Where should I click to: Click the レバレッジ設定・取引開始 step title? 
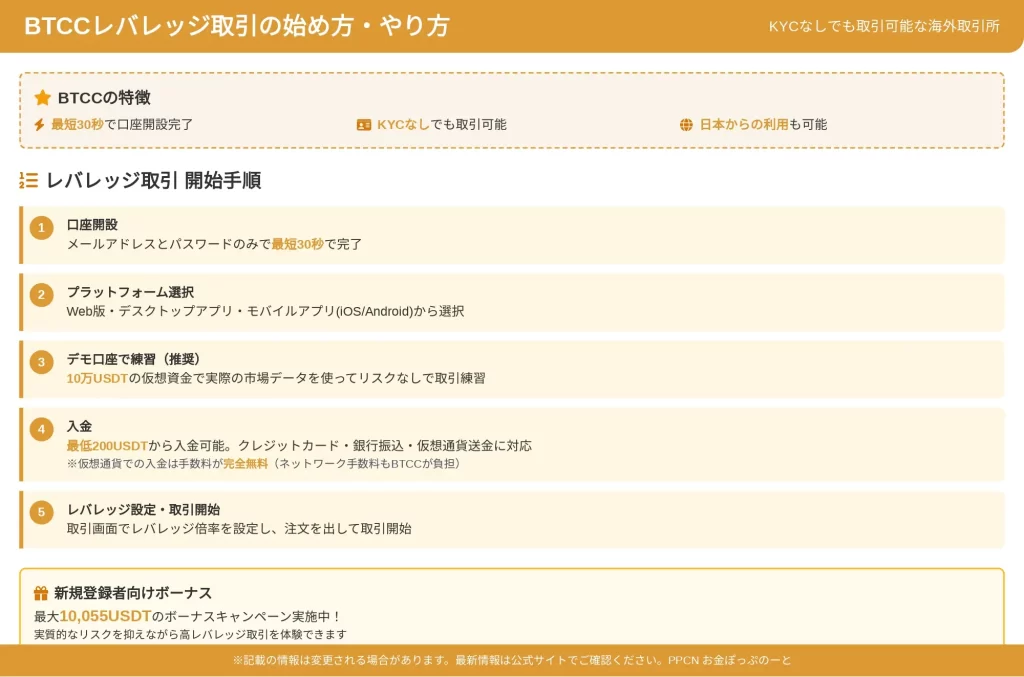pos(143,510)
